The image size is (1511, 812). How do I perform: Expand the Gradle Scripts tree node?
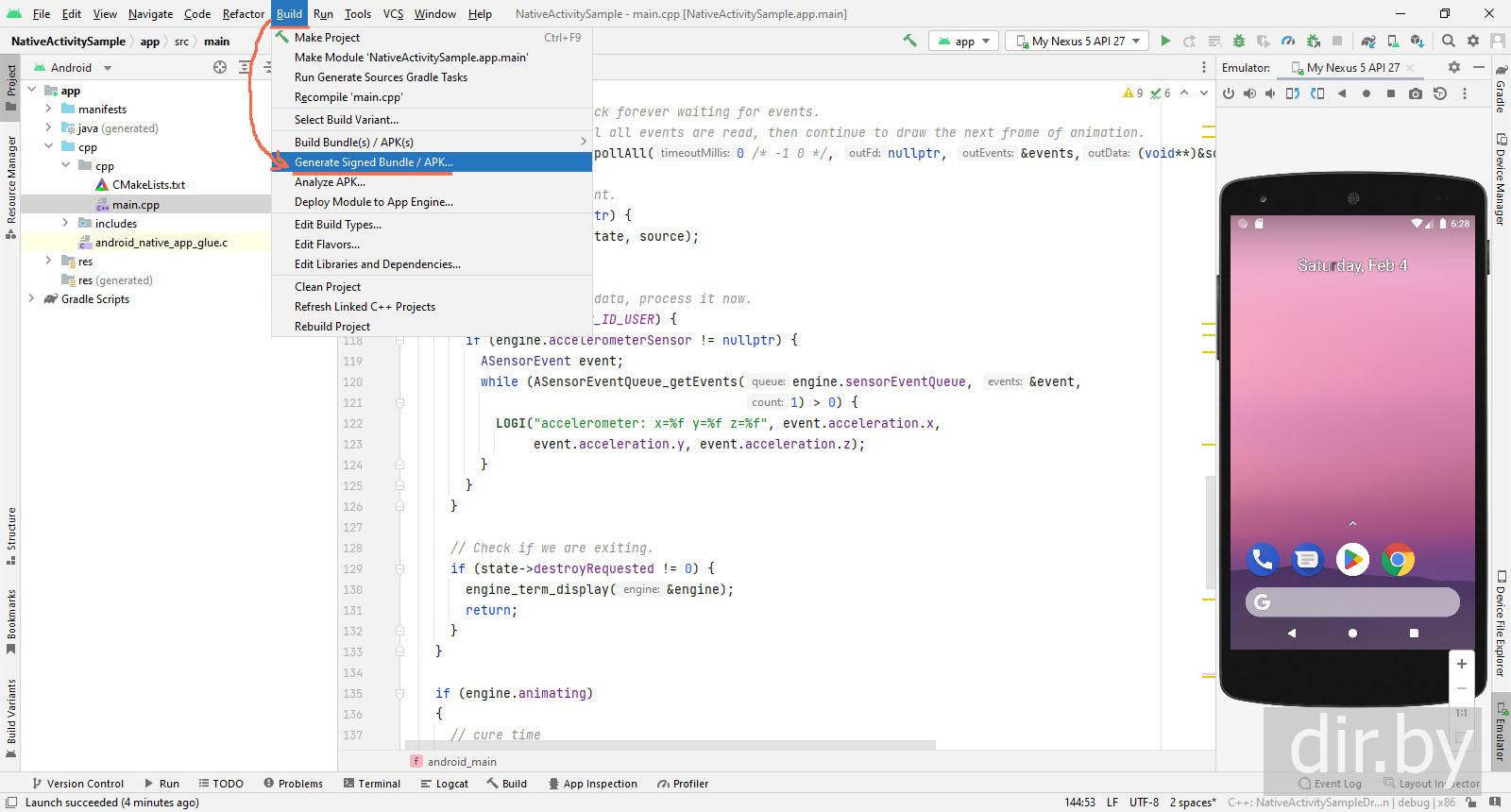[31, 299]
